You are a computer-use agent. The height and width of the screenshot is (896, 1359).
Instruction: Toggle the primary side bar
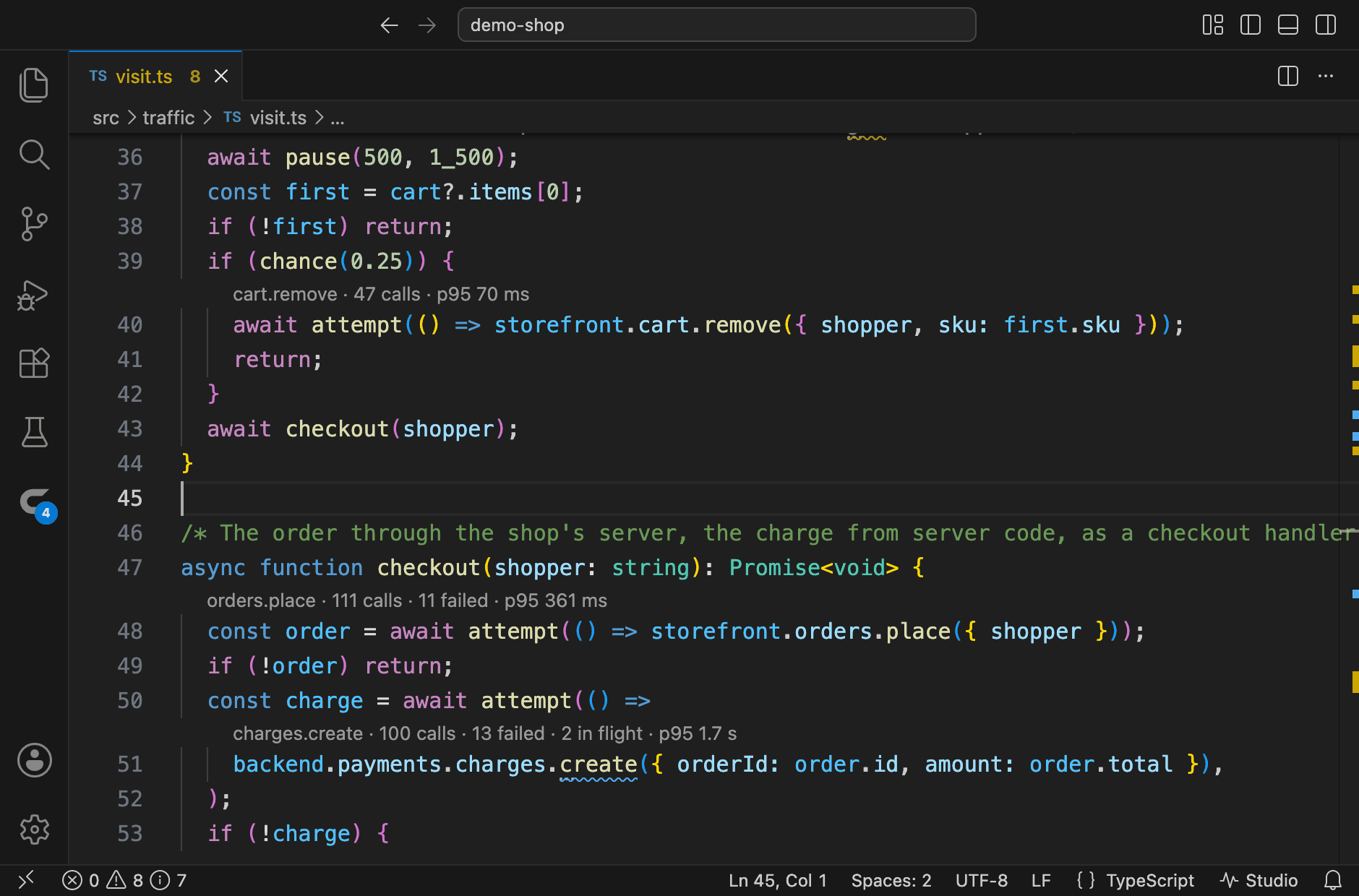(x=1251, y=25)
